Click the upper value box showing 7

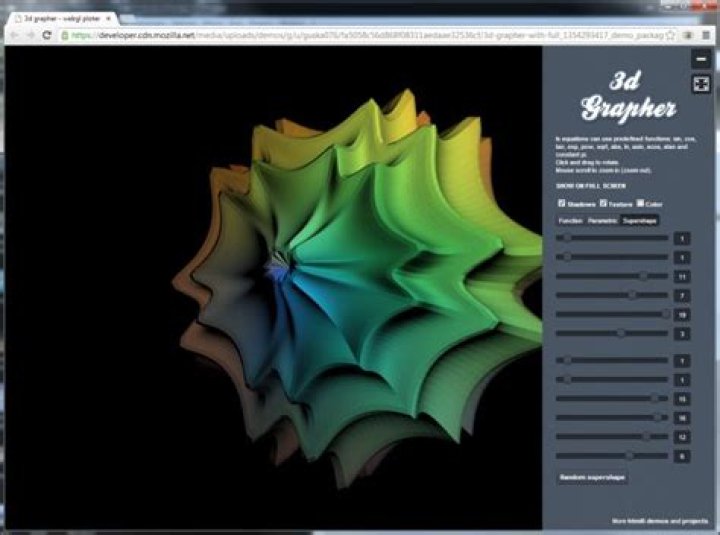coord(682,296)
